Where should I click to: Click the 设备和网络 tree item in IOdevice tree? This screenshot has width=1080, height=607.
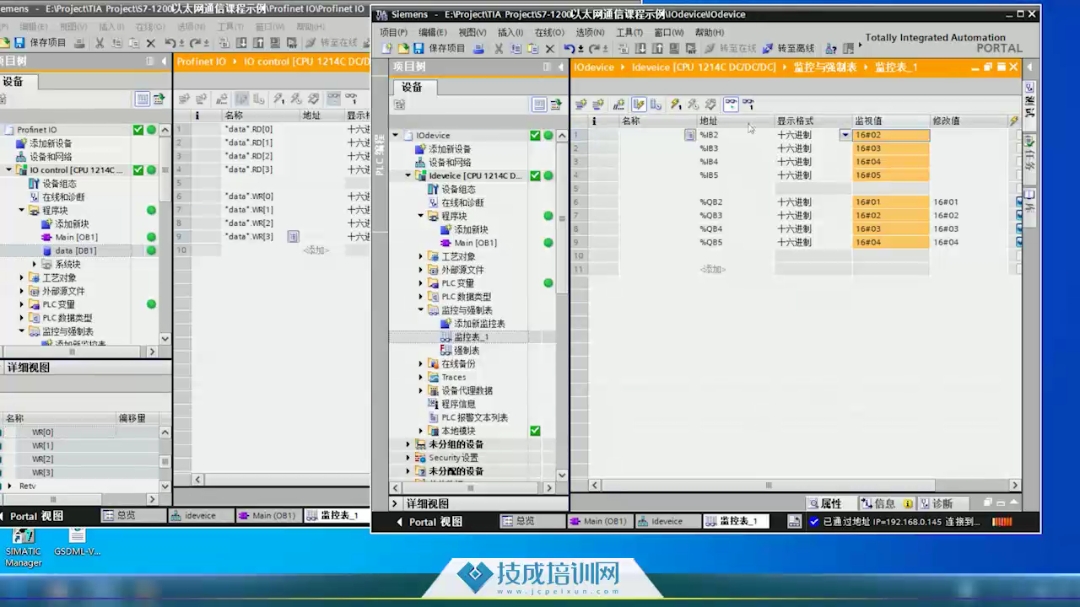click(x=450, y=163)
